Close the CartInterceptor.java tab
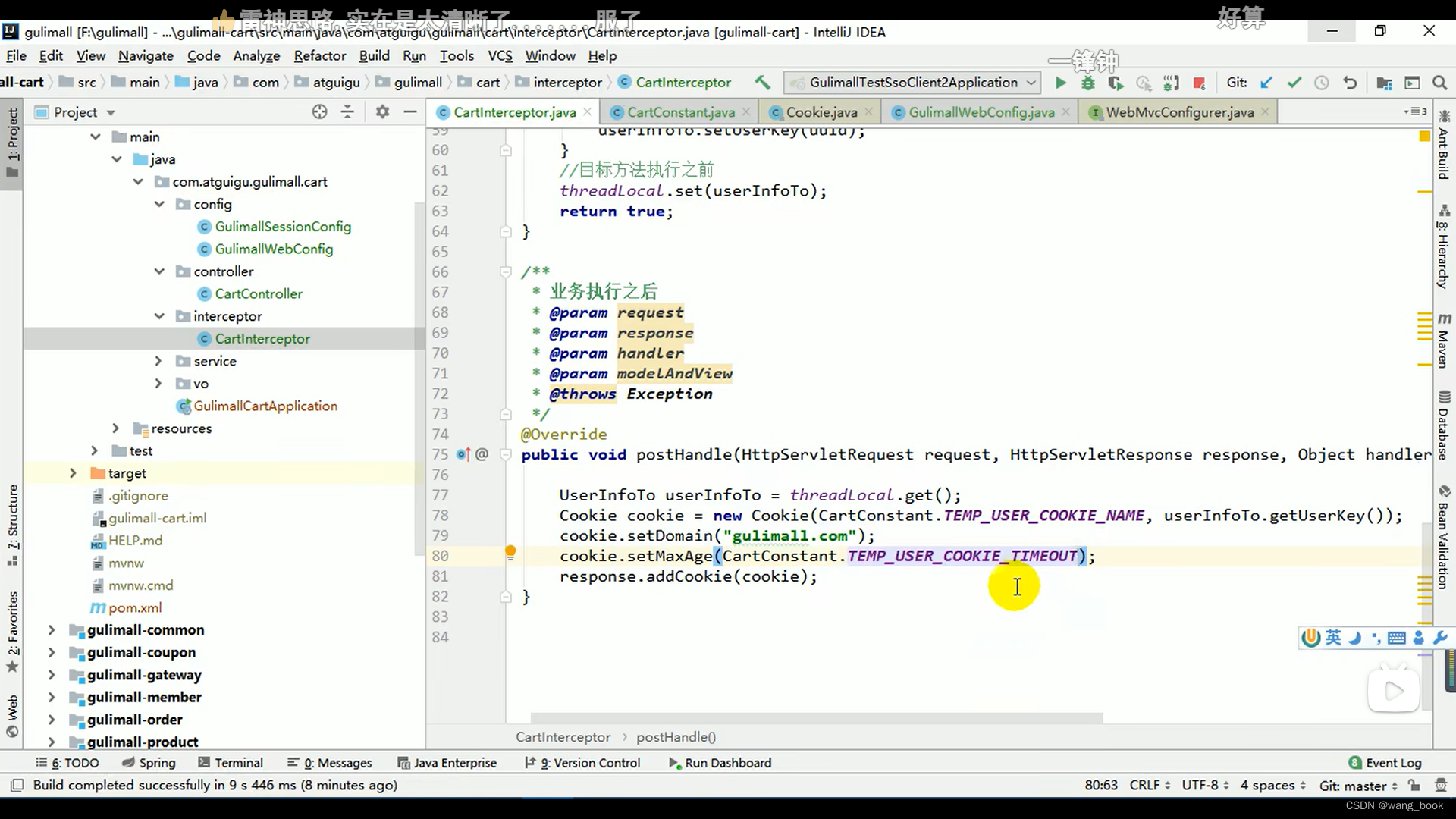 tap(587, 112)
